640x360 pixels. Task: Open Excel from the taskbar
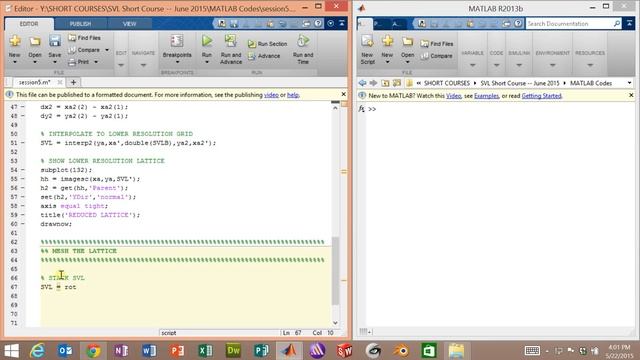[205, 351]
